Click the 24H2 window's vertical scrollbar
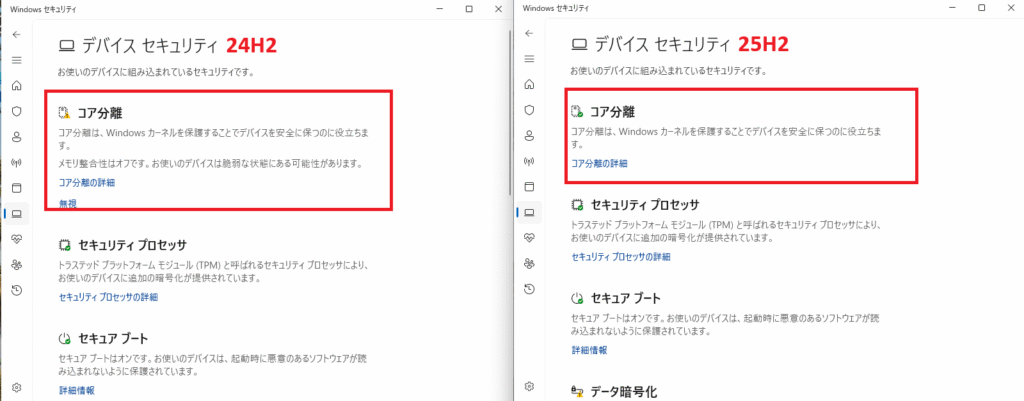 (510, 110)
